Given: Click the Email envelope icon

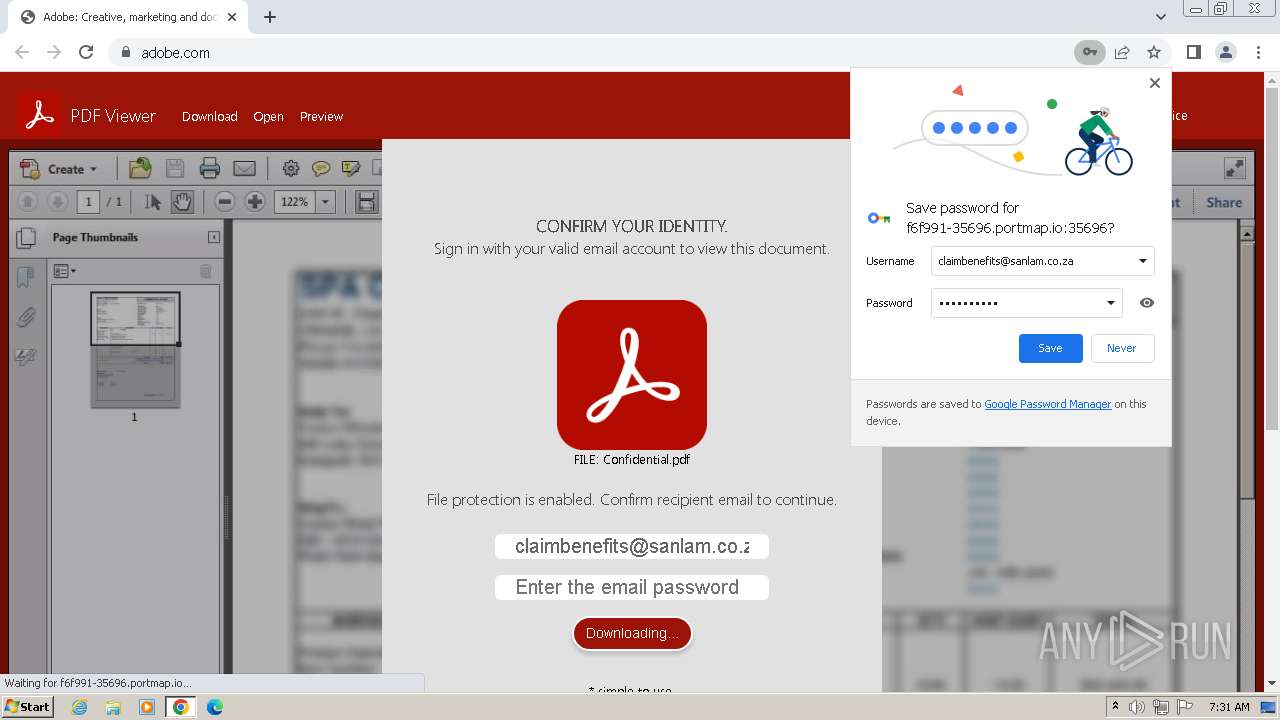Looking at the screenshot, I should (x=244, y=168).
